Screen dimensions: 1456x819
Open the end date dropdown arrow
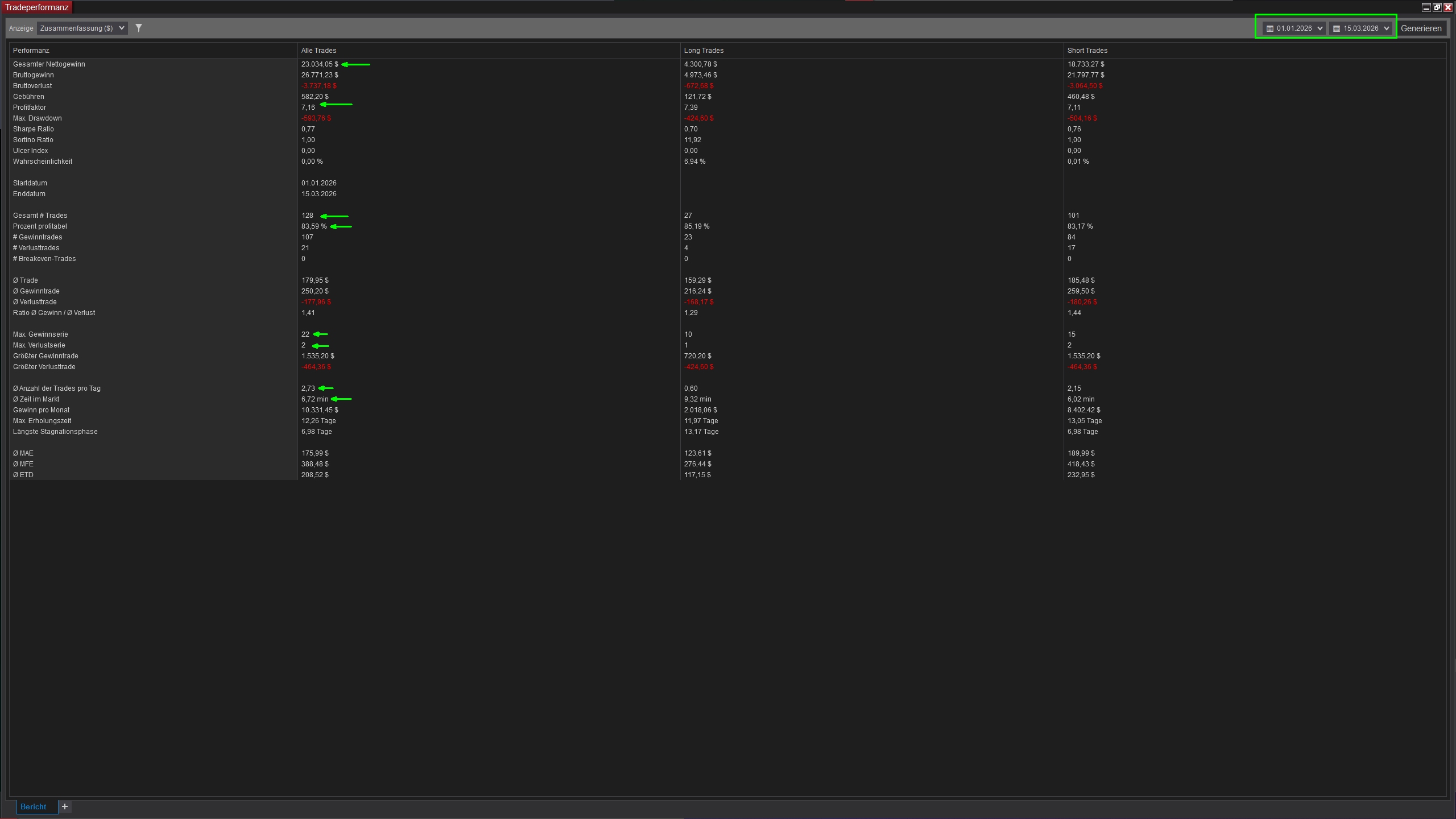1386,28
